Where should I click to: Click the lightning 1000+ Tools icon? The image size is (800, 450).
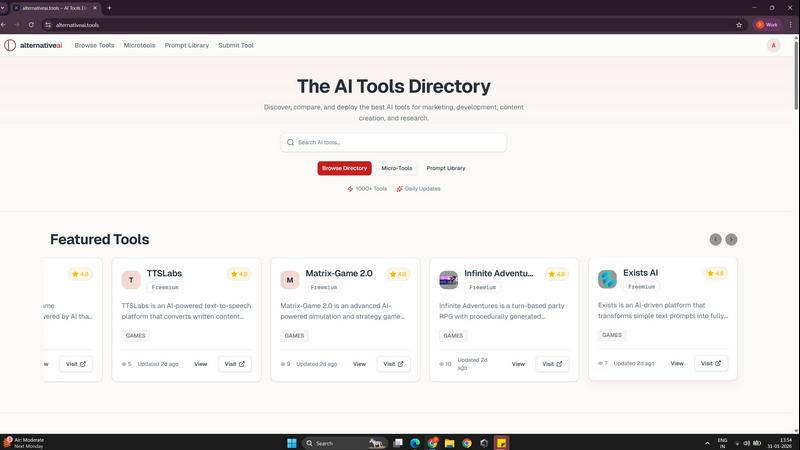pos(350,189)
